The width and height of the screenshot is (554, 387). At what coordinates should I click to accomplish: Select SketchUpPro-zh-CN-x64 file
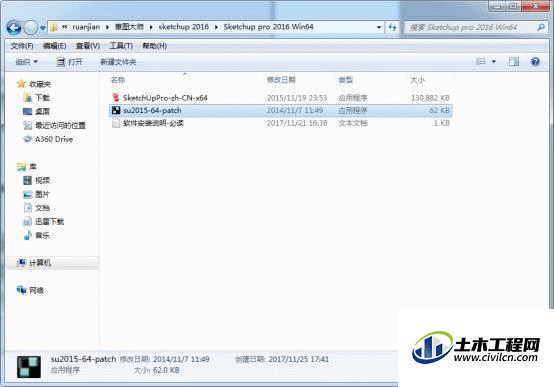coord(165,98)
